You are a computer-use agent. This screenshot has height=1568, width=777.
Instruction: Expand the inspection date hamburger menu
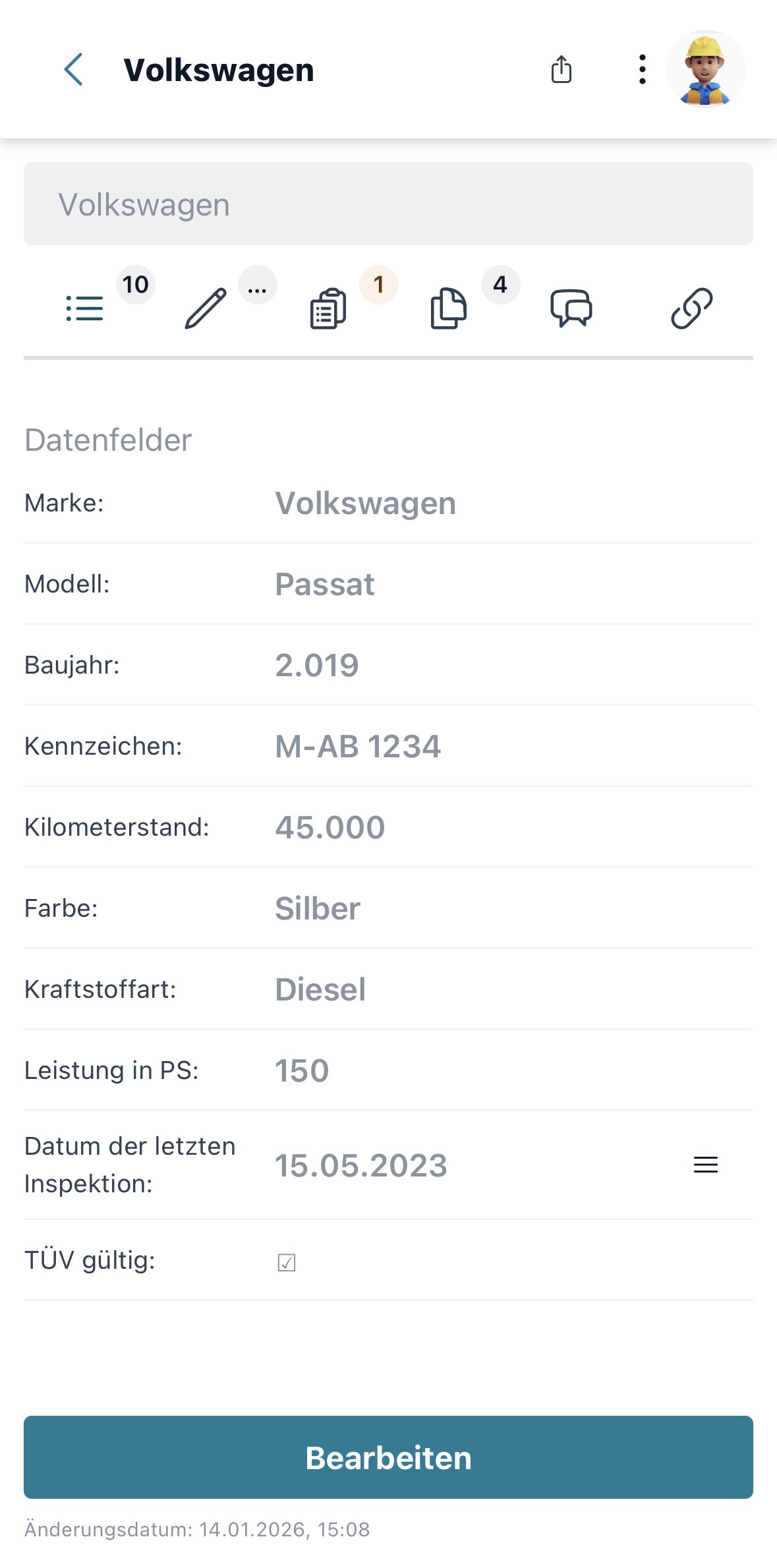coord(705,1165)
